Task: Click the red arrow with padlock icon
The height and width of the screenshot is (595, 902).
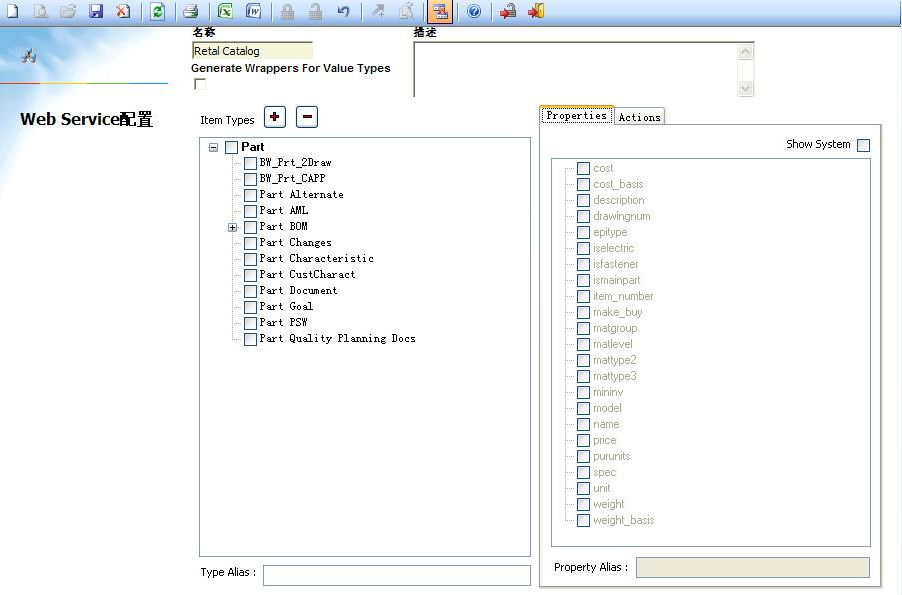Action: pos(508,11)
